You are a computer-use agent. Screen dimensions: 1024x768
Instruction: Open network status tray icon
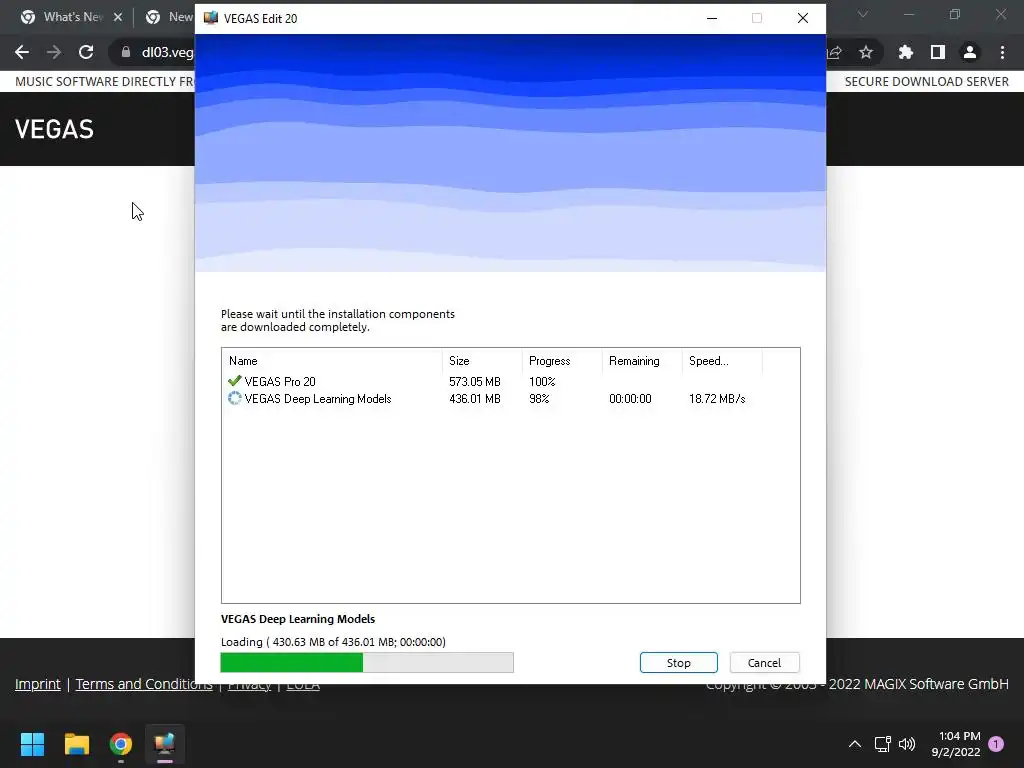[x=882, y=744]
